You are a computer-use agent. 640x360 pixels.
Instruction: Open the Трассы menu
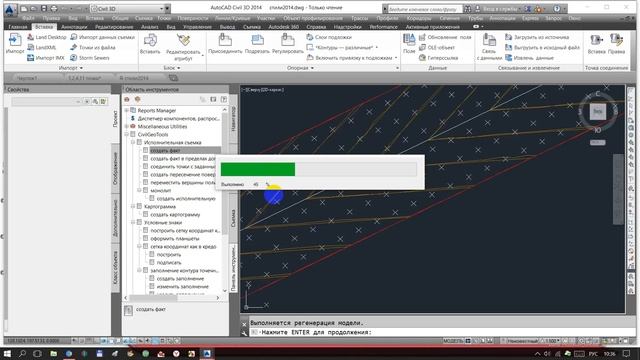click(x=360, y=18)
